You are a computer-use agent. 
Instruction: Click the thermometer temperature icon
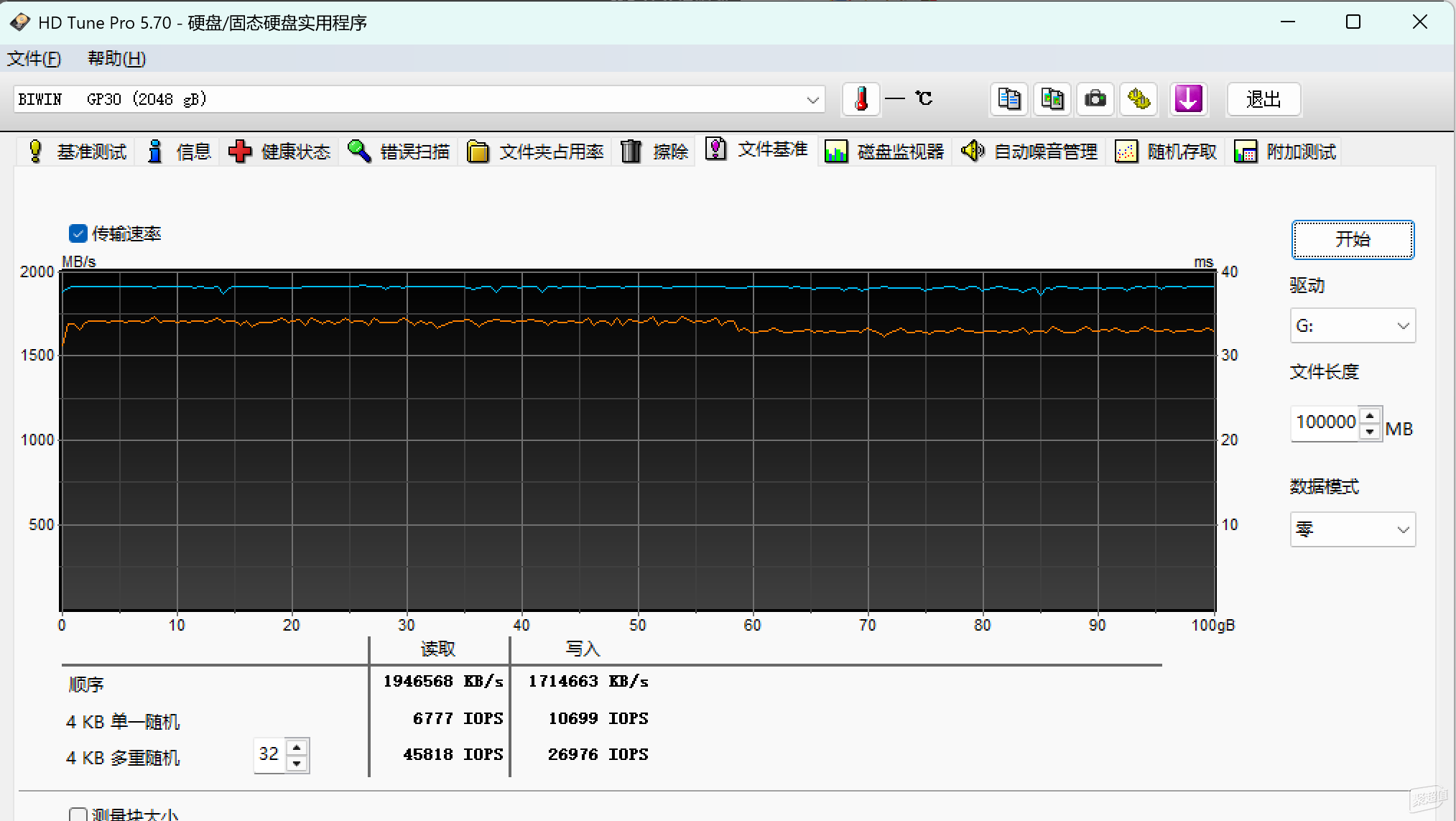point(861,99)
